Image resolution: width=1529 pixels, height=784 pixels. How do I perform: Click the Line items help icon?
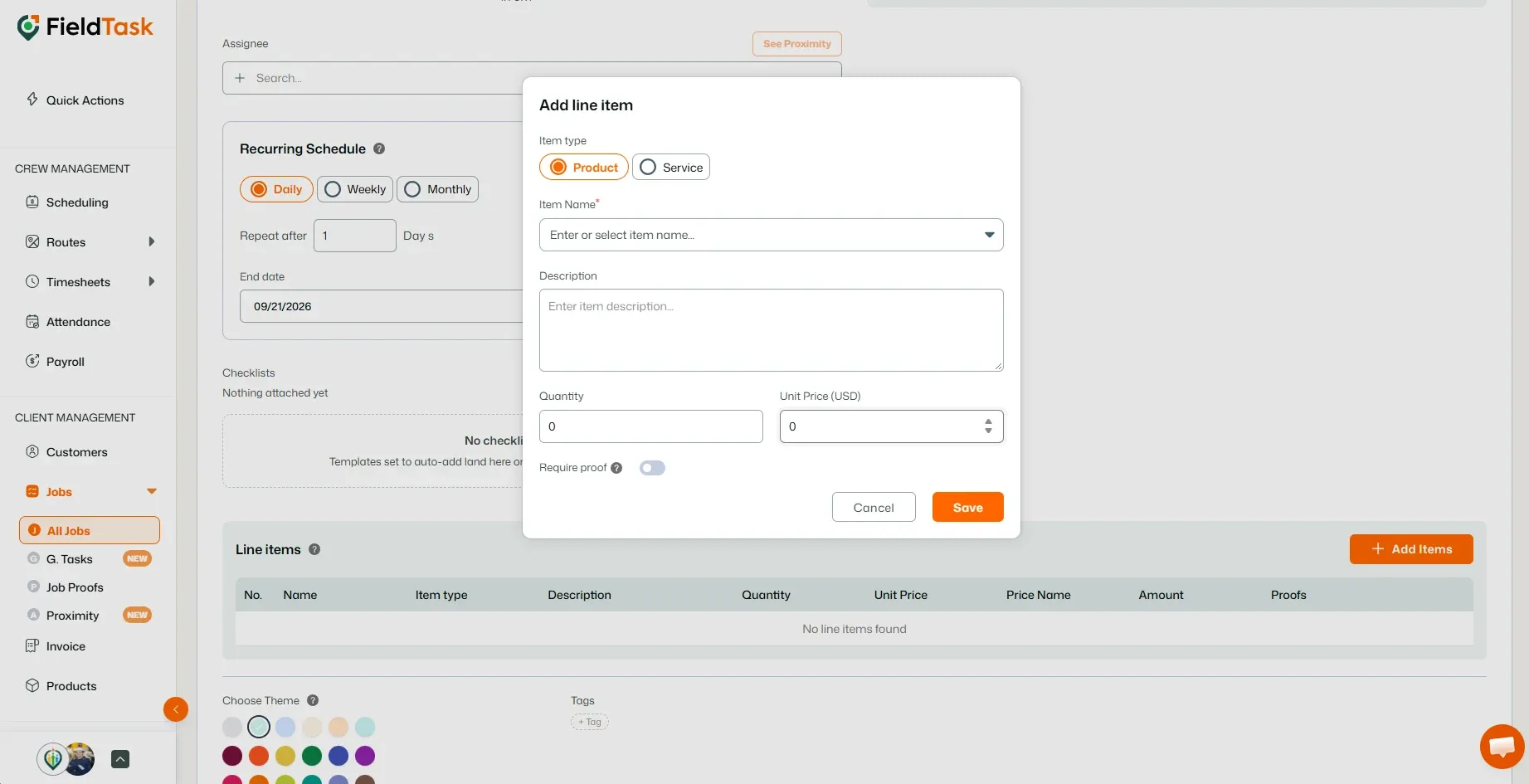(314, 549)
